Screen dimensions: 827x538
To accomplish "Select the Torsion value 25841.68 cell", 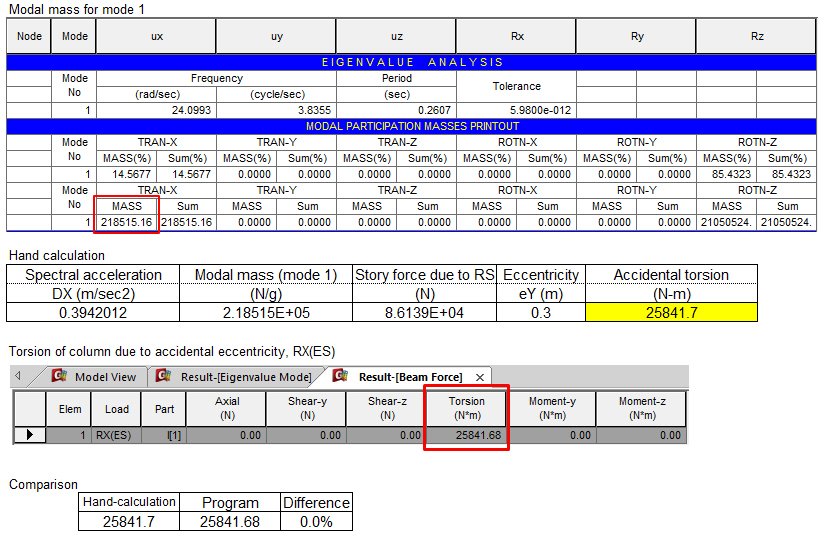I will pos(467,435).
